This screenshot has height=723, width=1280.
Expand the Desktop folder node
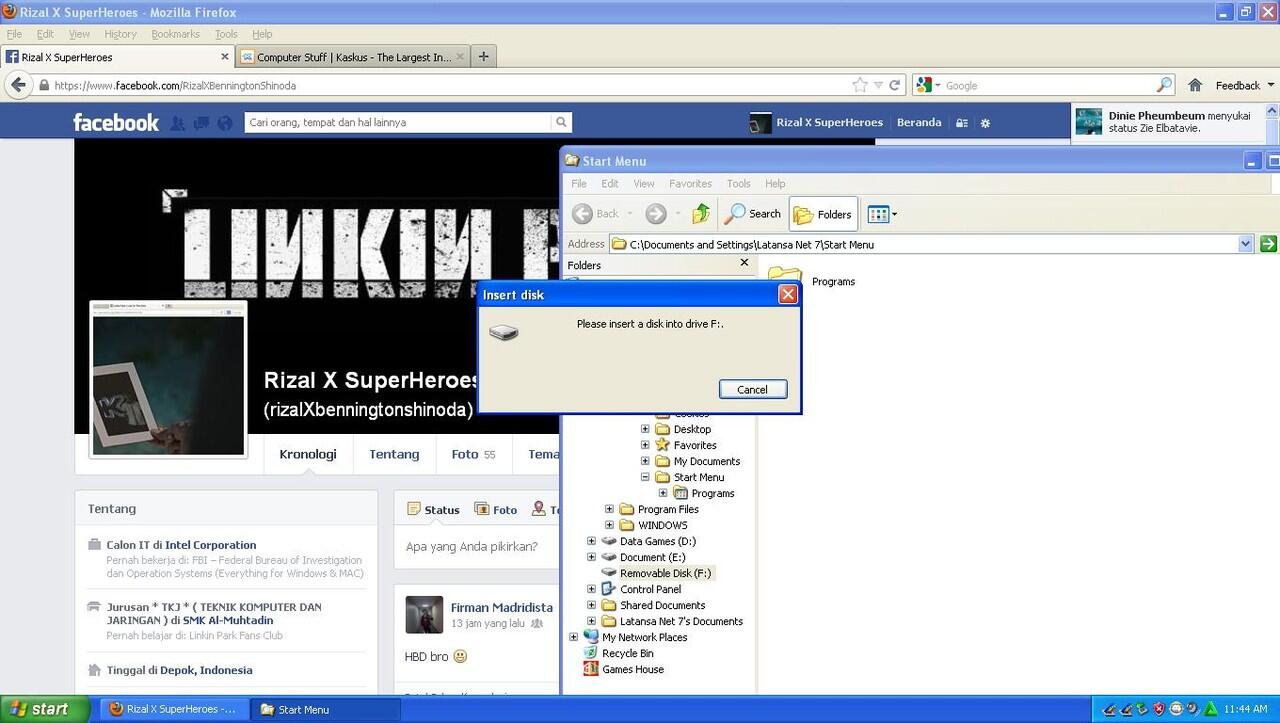point(645,429)
